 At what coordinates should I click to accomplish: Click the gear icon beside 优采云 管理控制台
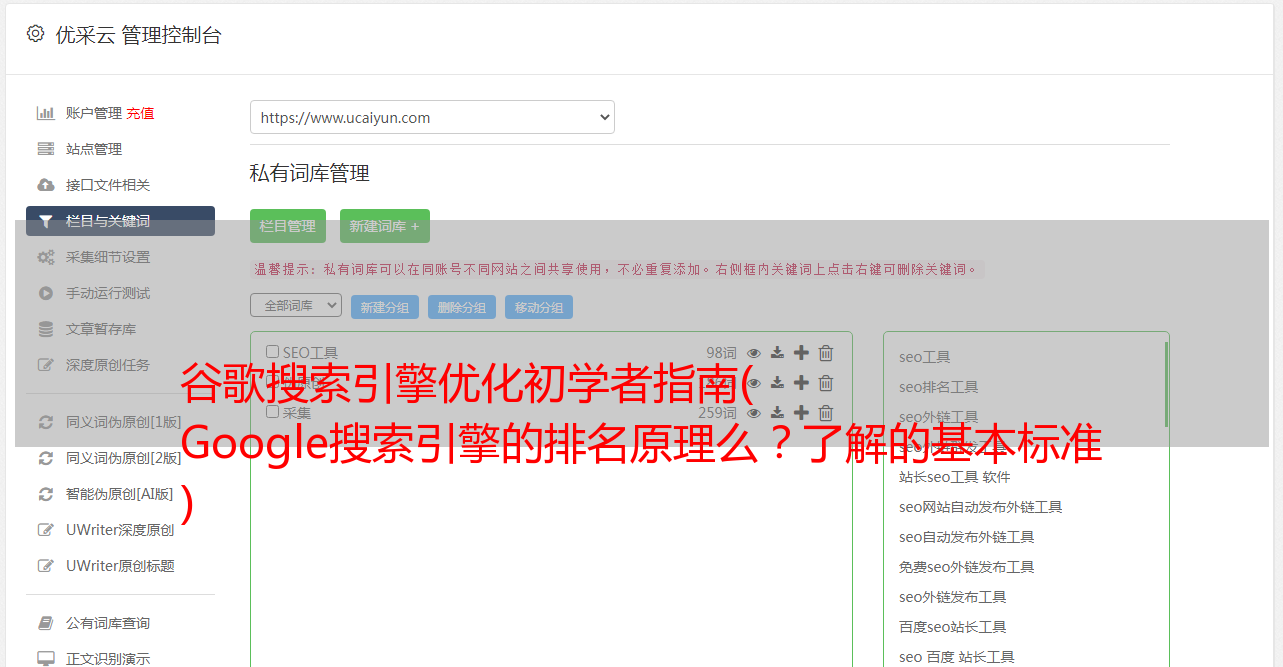click(x=36, y=34)
